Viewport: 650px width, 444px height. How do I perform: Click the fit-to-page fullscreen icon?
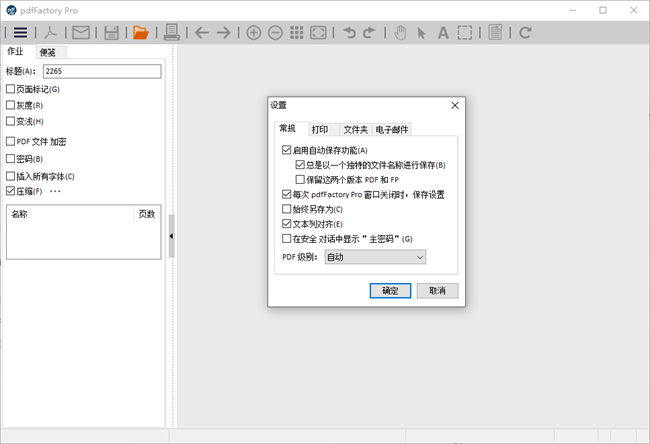pyautogui.click(x=318, y=32)
